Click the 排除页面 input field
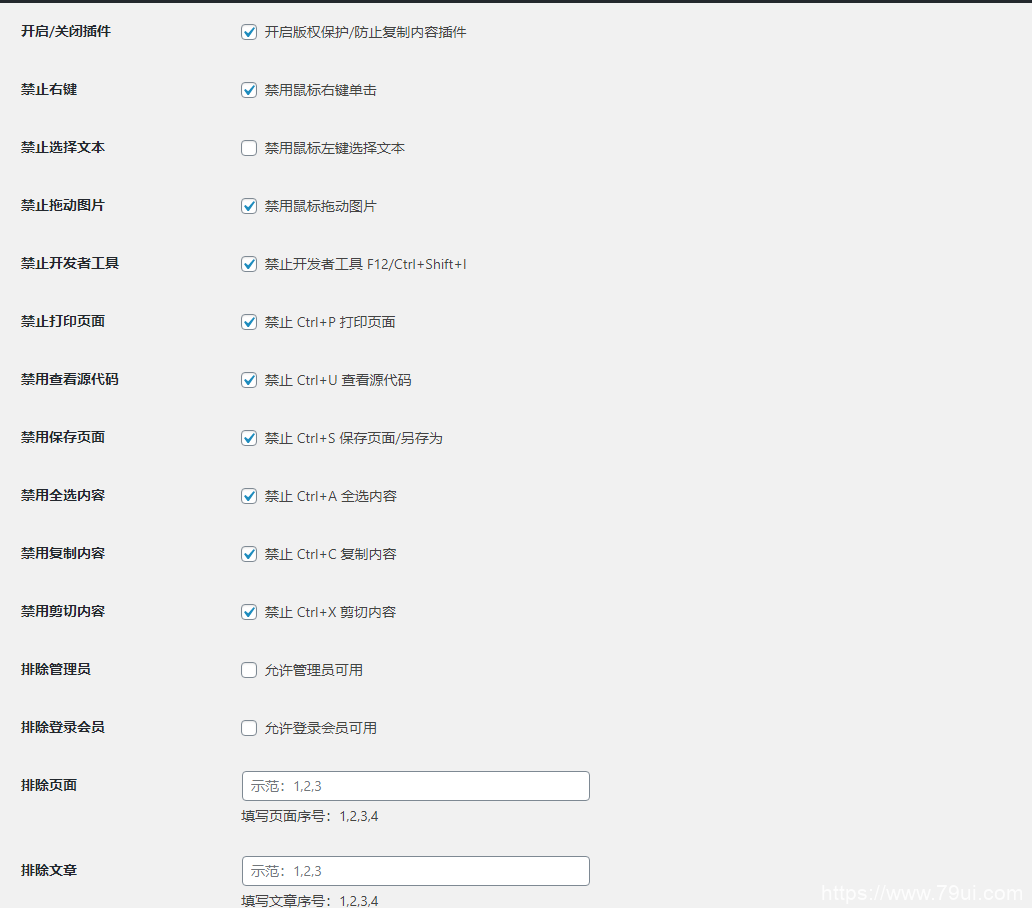Screen dimensions: 1032x908 point(415,786)
